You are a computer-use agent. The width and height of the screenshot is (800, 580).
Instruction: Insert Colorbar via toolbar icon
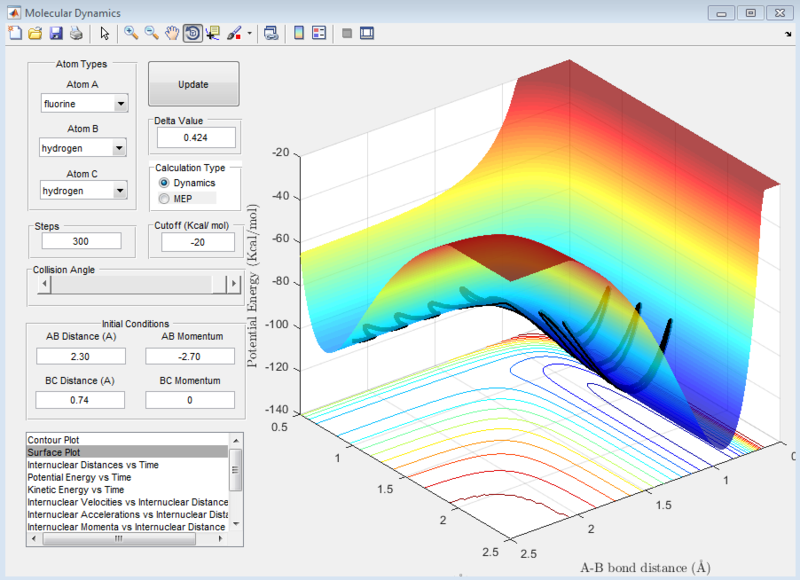coord(299,34)
